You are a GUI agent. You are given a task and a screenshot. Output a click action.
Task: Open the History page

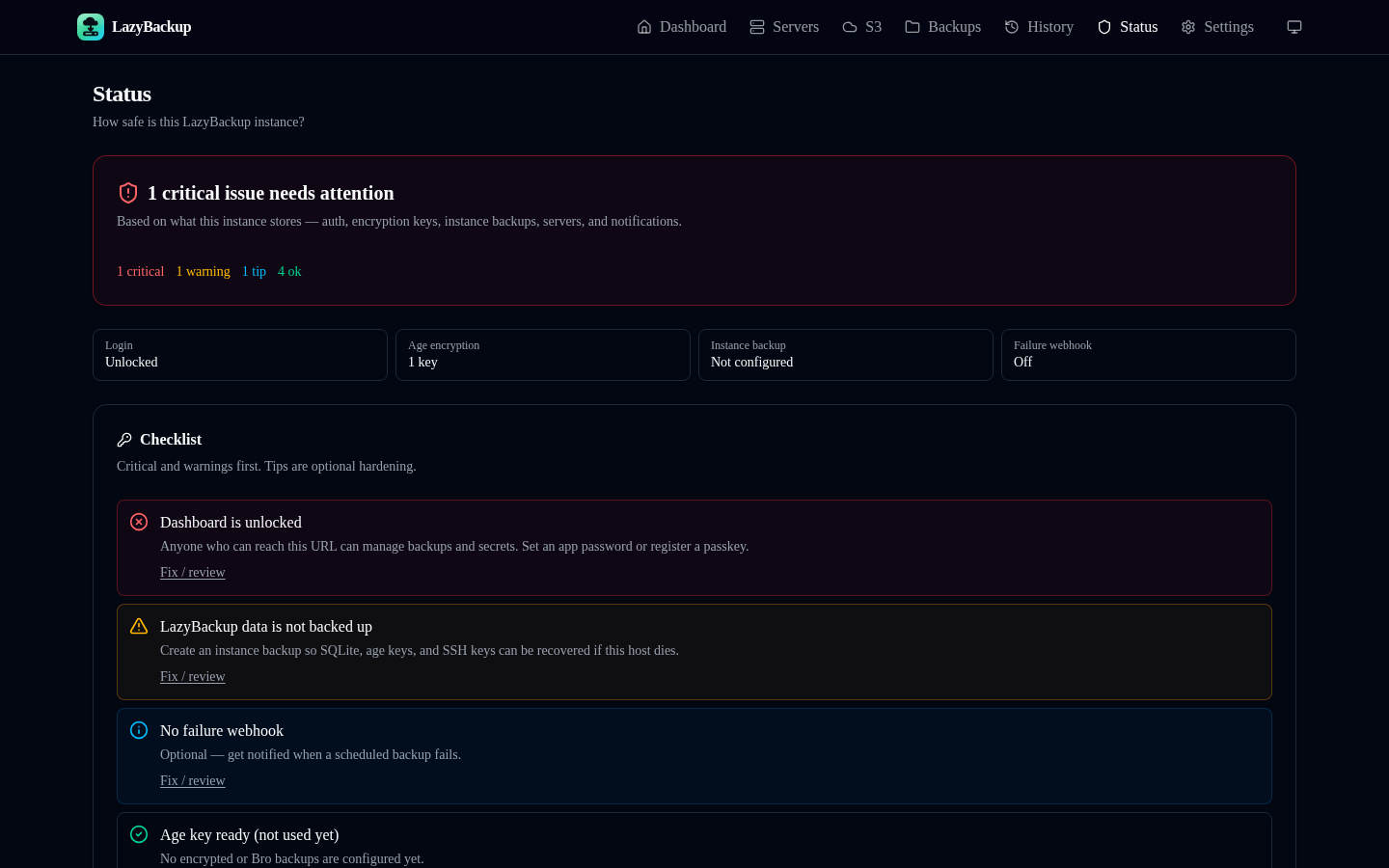tap(1039, 27)
